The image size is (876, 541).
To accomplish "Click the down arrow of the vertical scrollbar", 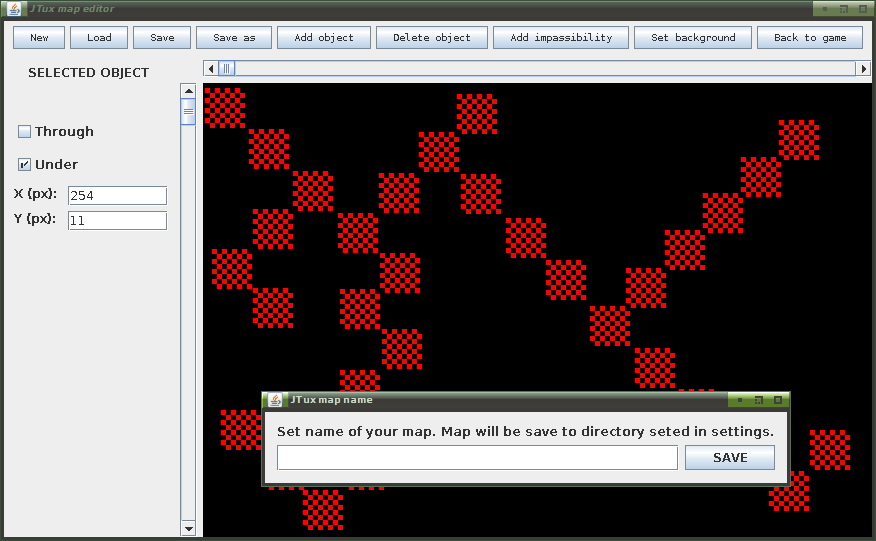I will (189, 528).
